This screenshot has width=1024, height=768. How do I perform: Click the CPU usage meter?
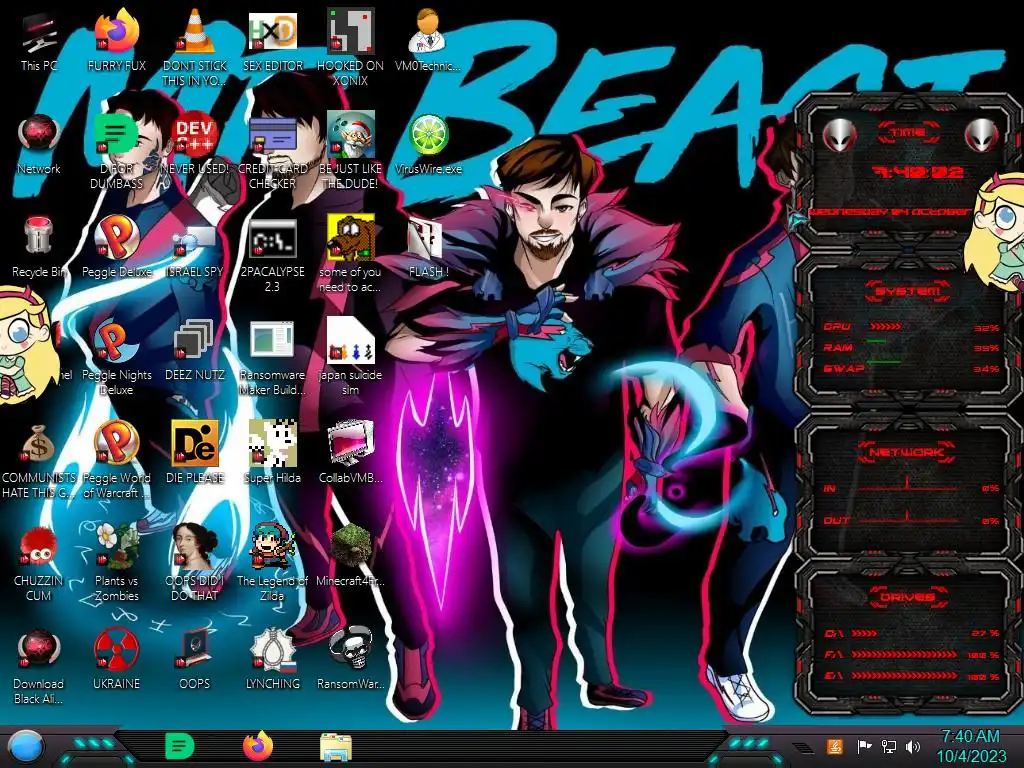pyautogui.click(x=910, y=327)
